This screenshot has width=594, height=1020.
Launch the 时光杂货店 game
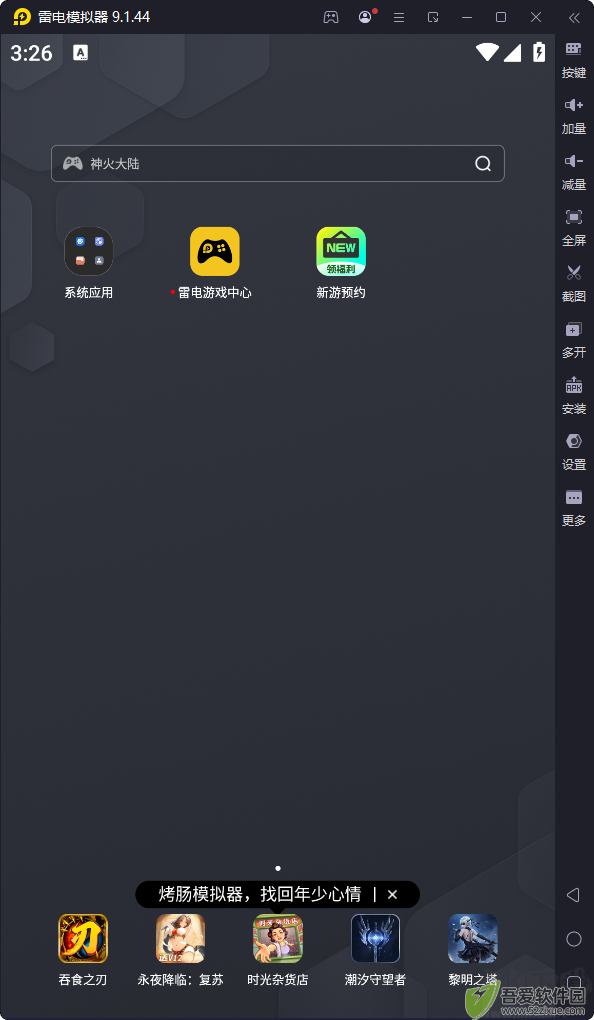click(278, 950)
